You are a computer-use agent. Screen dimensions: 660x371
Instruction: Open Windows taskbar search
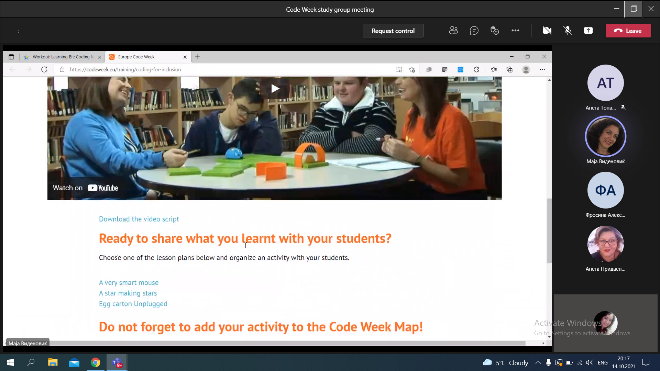31,362
